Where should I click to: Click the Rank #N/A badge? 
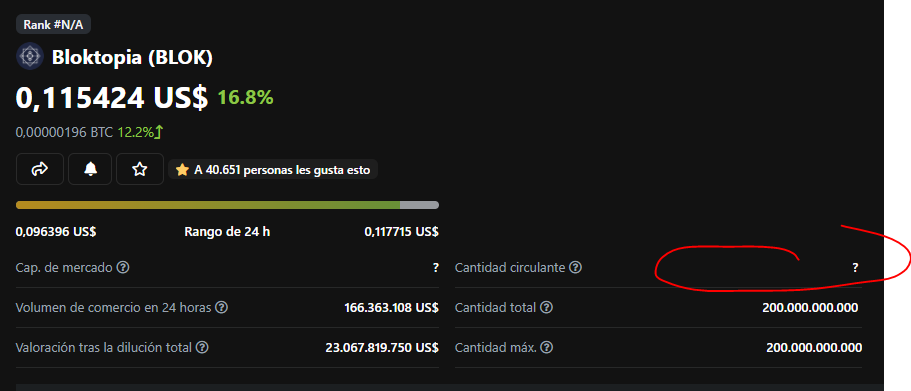coord(53,25)
